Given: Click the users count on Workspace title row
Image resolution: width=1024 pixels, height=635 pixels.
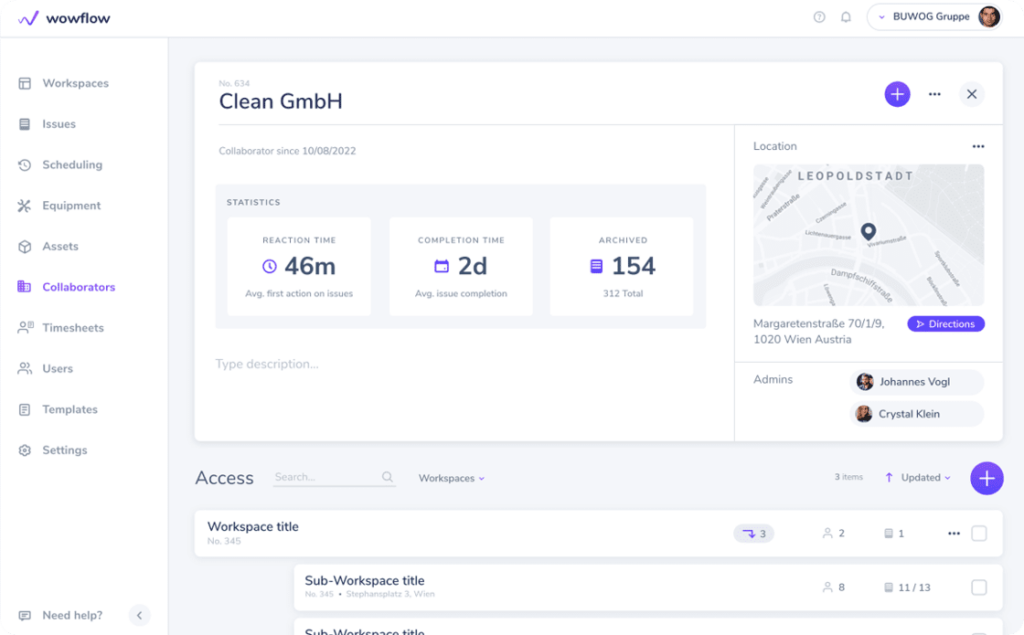Looking at the screenshot, I should pos(833,534).
